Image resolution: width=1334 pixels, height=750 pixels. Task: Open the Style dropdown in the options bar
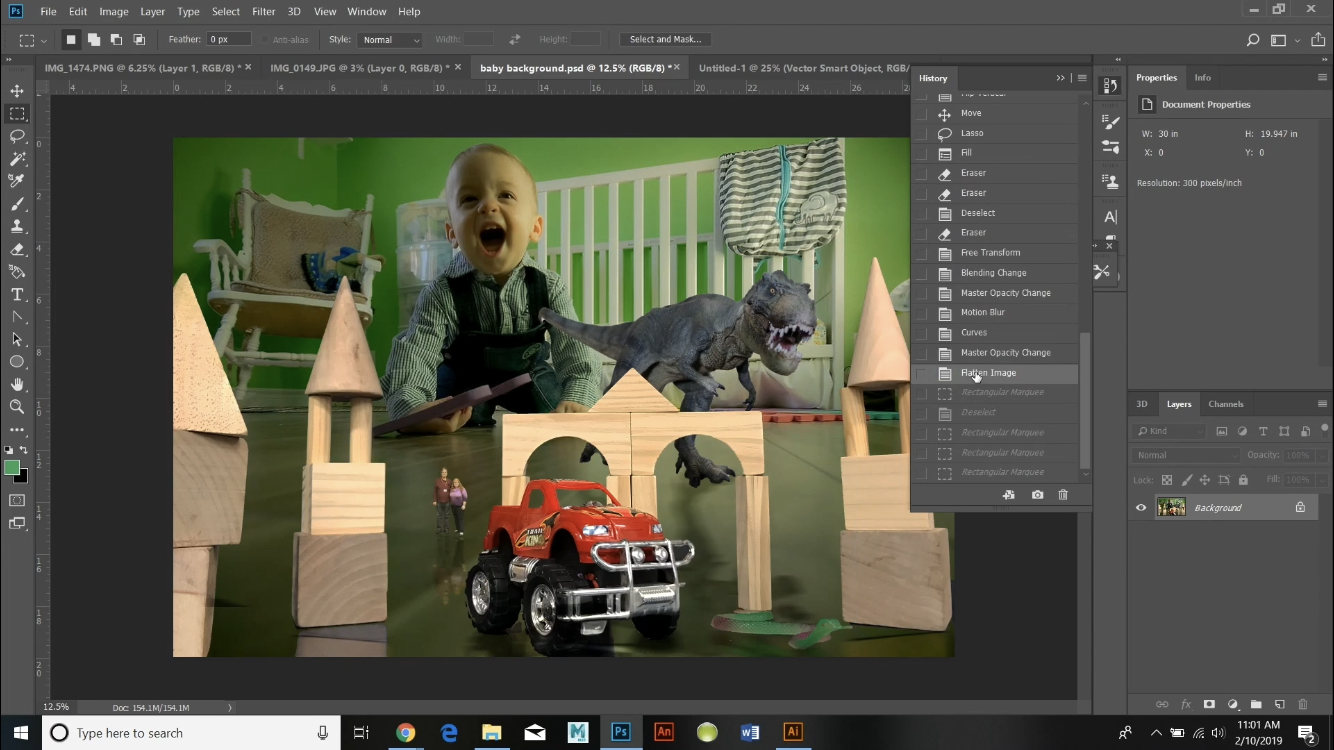click(x=390, y=39)
